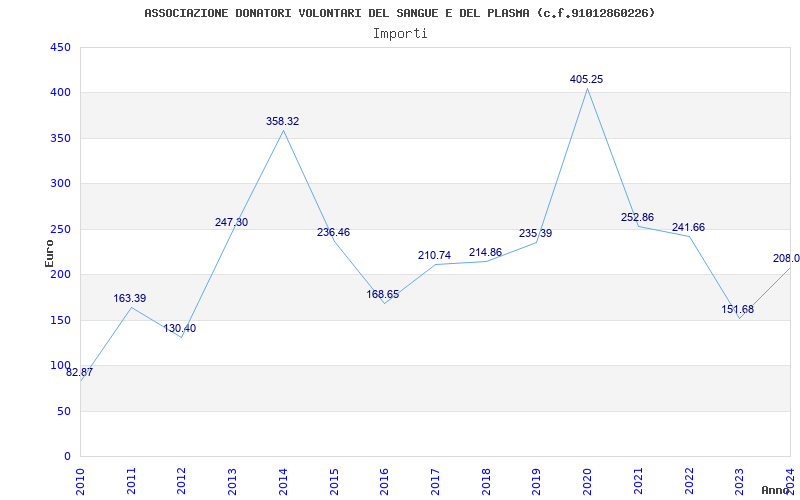Select the 2017 year label
The height and width of the screenshot is (500, 800).
tap(435, 482)
